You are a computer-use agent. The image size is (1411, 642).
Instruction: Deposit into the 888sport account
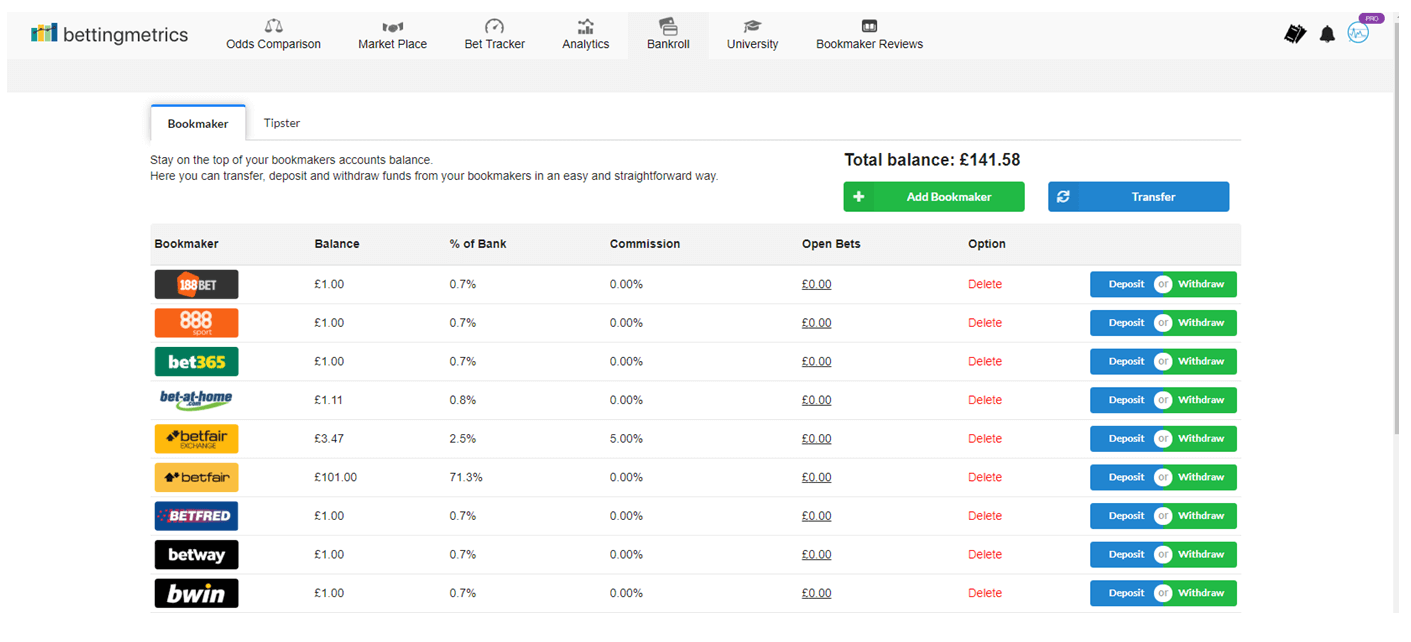[1124, 323]
